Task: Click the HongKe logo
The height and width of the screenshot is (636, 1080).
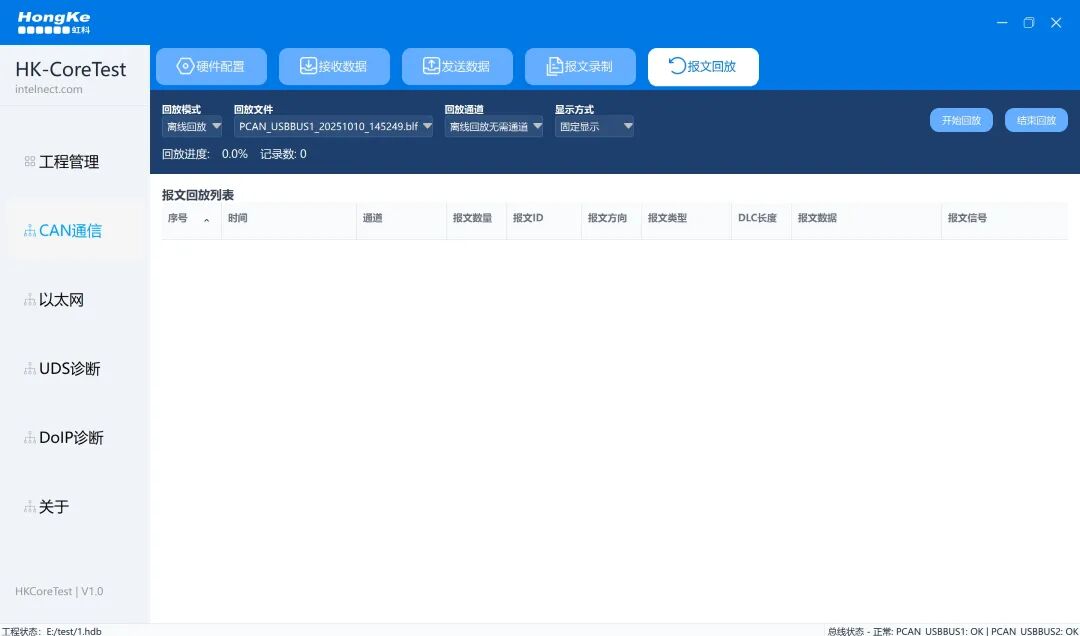Action: (54, 22)
